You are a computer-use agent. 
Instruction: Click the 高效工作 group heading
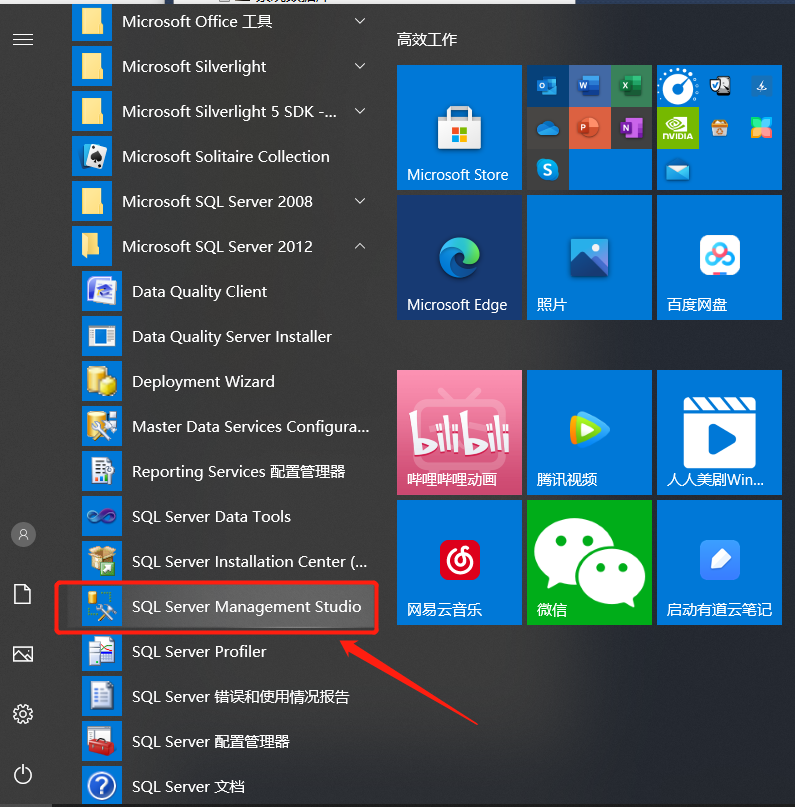click(427, 40)
